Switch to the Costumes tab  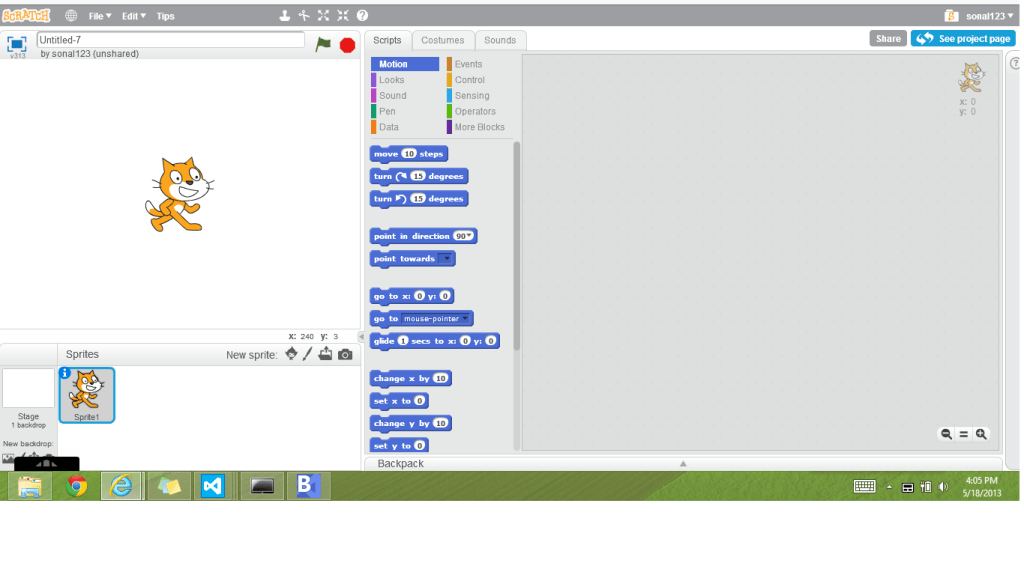tap(442, 40)
